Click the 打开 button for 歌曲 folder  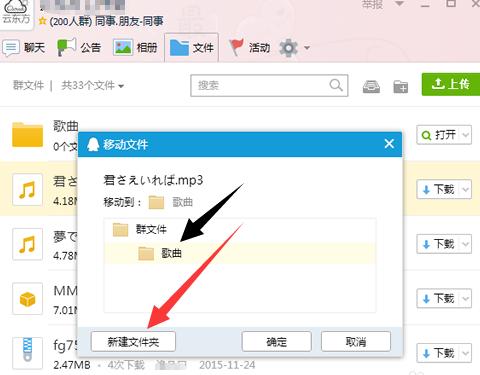tap(438, 135)
